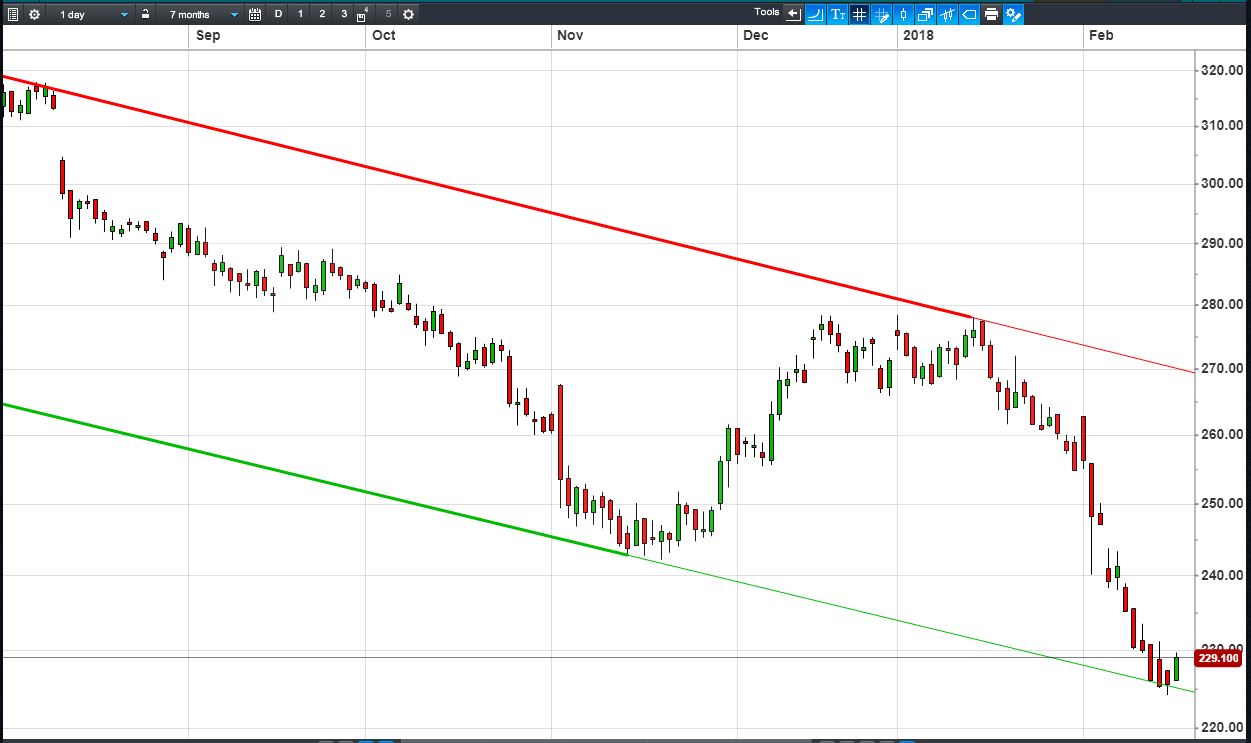The width and height of the screenshot is (1251, 743).
Task: Click the Dec label on time axis
Action: click(756, 35)
